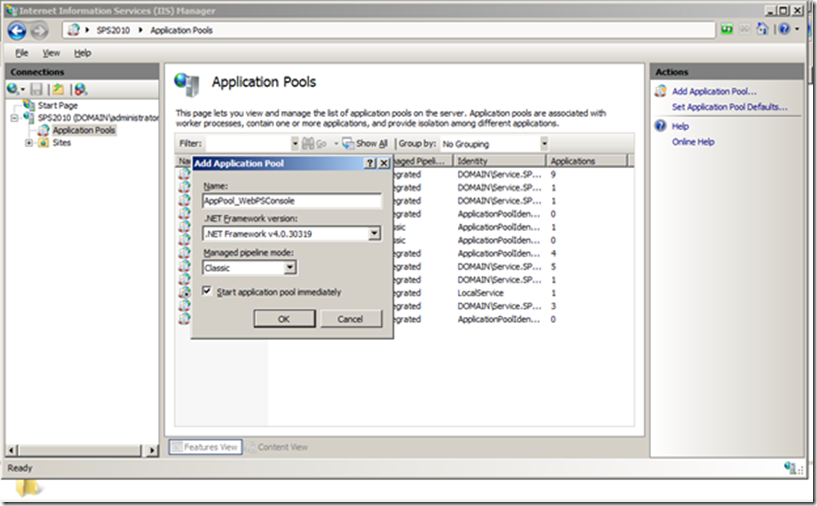Open the Filter dropdown arrow
This screenshot has width=817, height=506.
coord(294,143)
